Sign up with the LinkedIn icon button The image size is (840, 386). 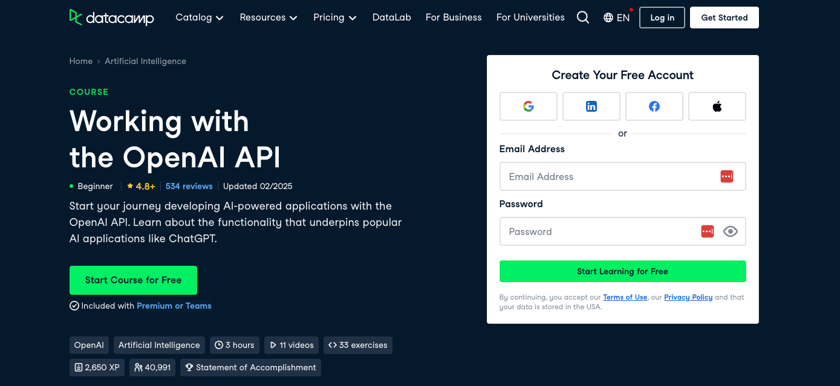(591, 107)
